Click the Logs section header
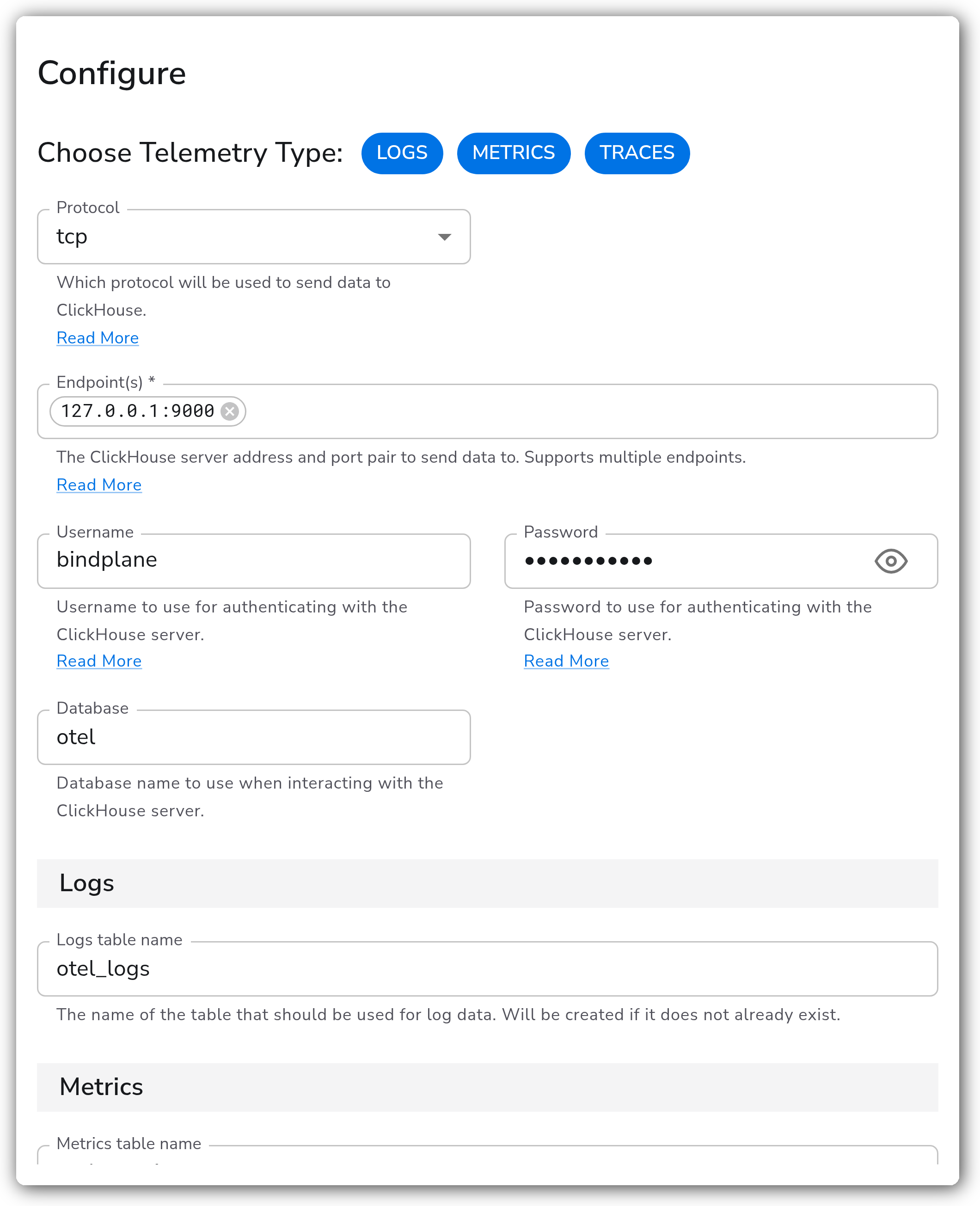Viewport: 980px width, 1206px height. coord(487,883)
